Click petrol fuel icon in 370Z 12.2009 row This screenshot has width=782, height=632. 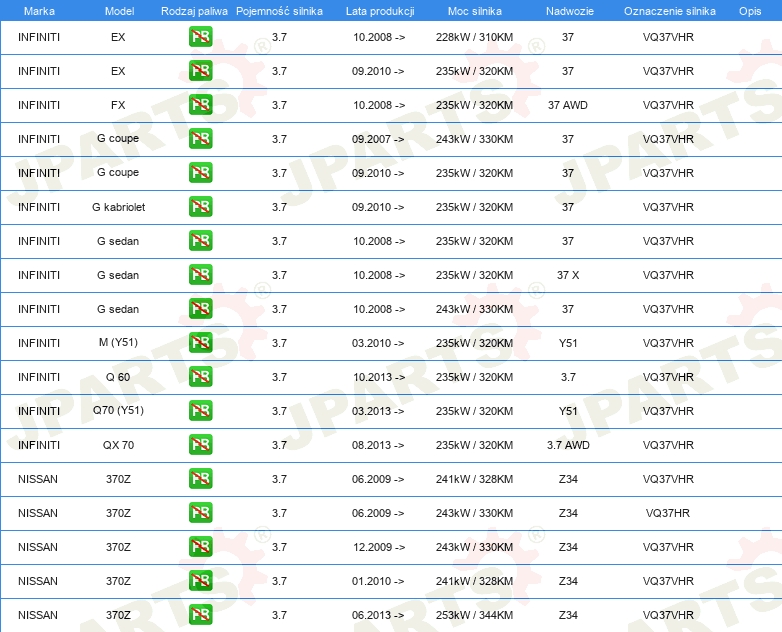(200, 547)
